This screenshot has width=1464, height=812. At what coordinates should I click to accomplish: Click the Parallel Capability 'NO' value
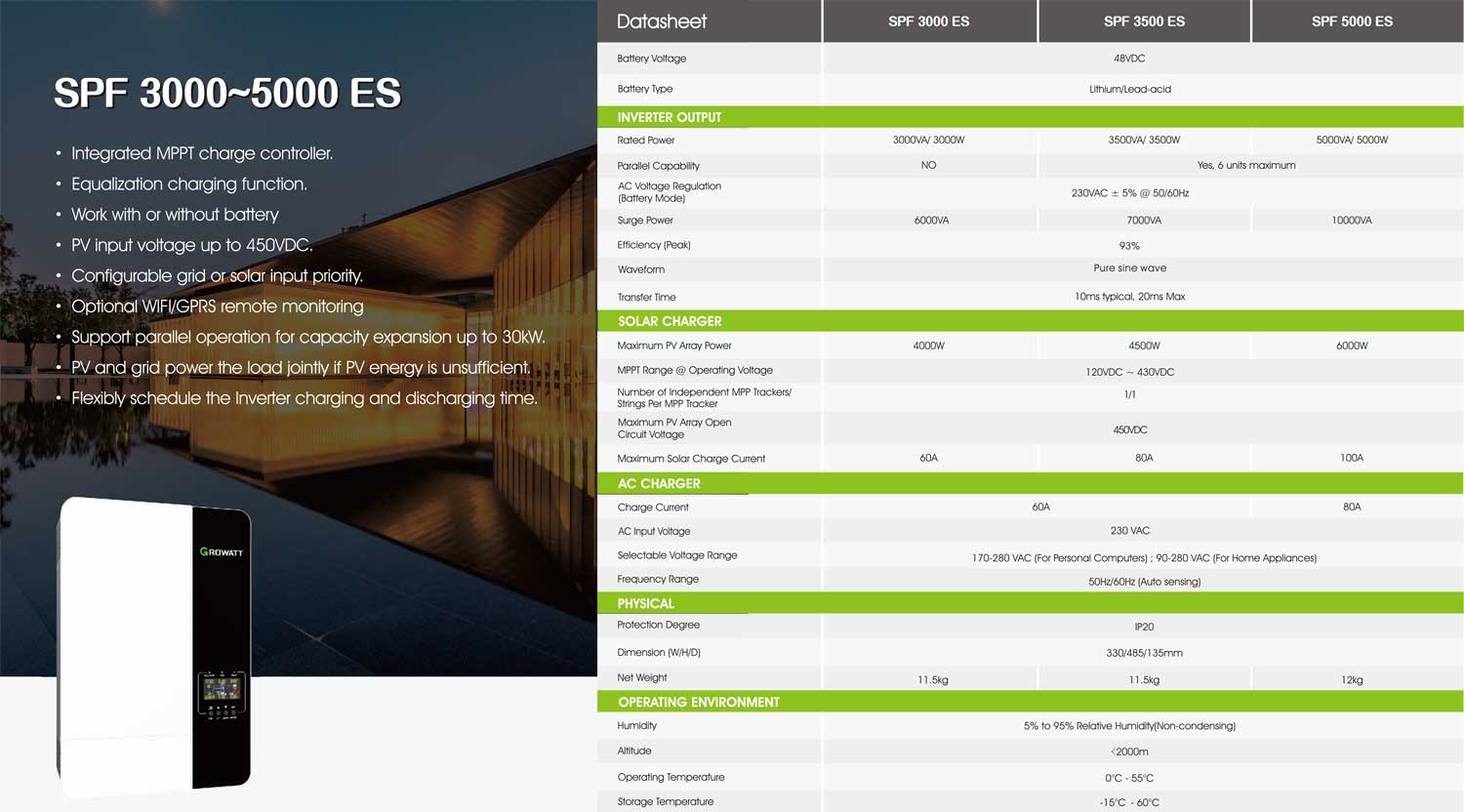(x=928, y=166)
